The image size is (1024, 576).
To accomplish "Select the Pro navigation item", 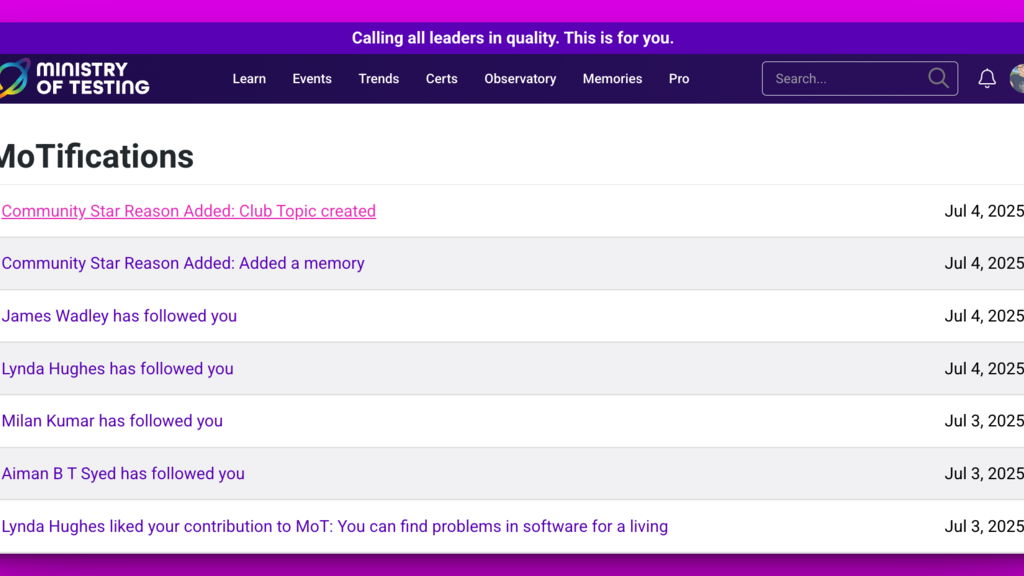I will [x=679, y=79].
